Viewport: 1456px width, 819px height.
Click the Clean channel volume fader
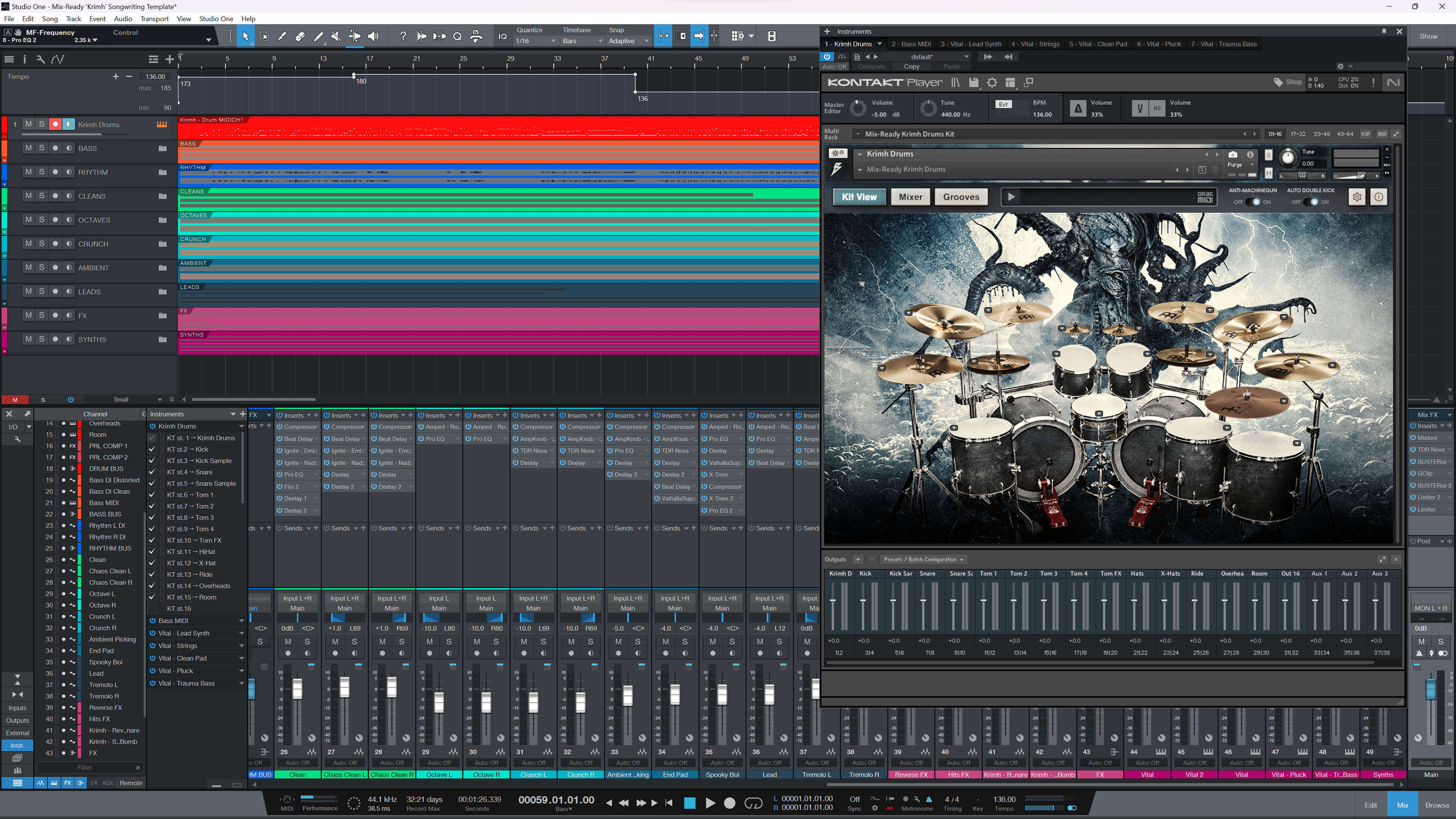[x=297, y=689]
